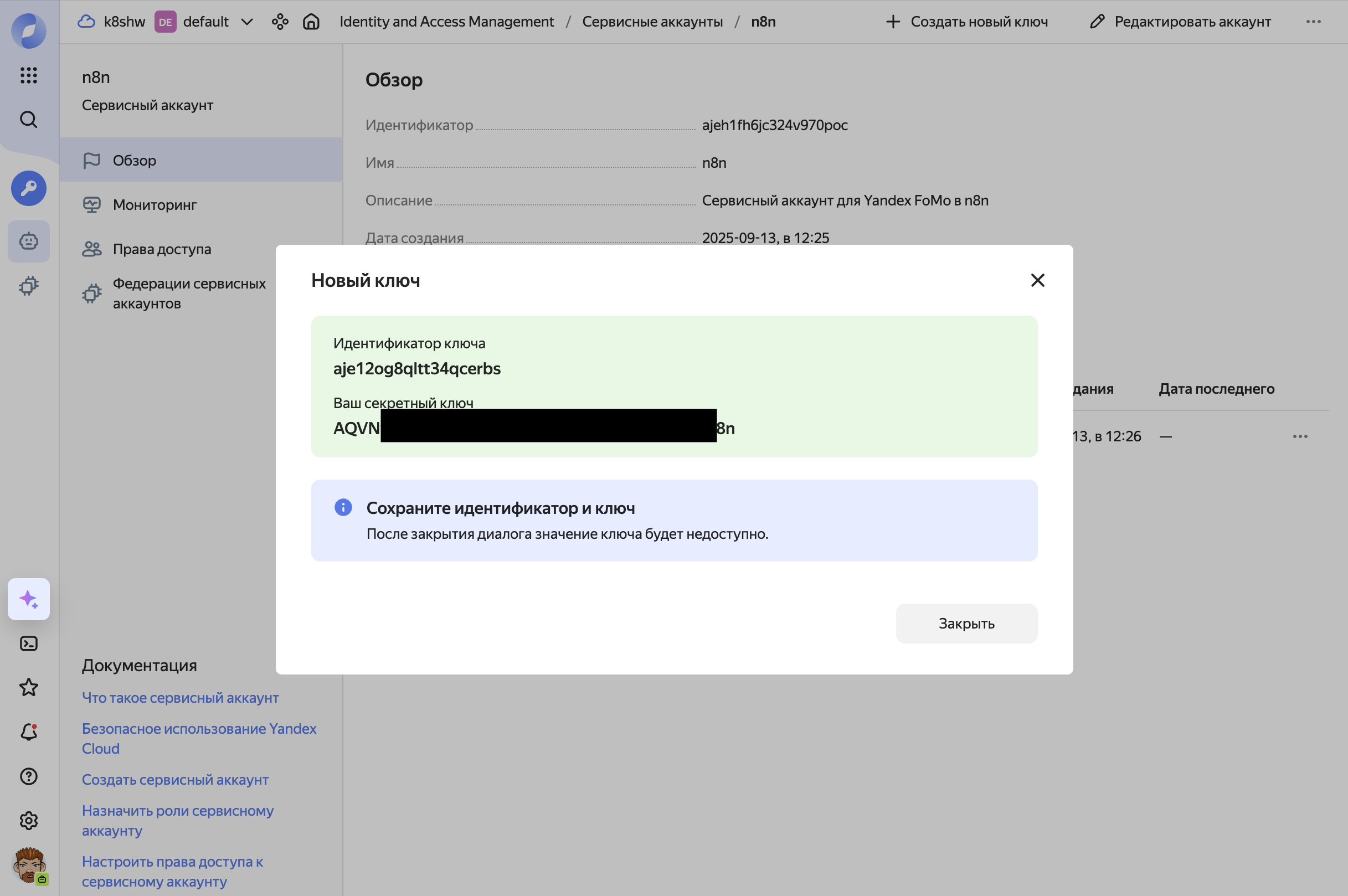
Task: Click key identifier aje12og8qltt34qcerbs
Action: (x=416, y=369)
